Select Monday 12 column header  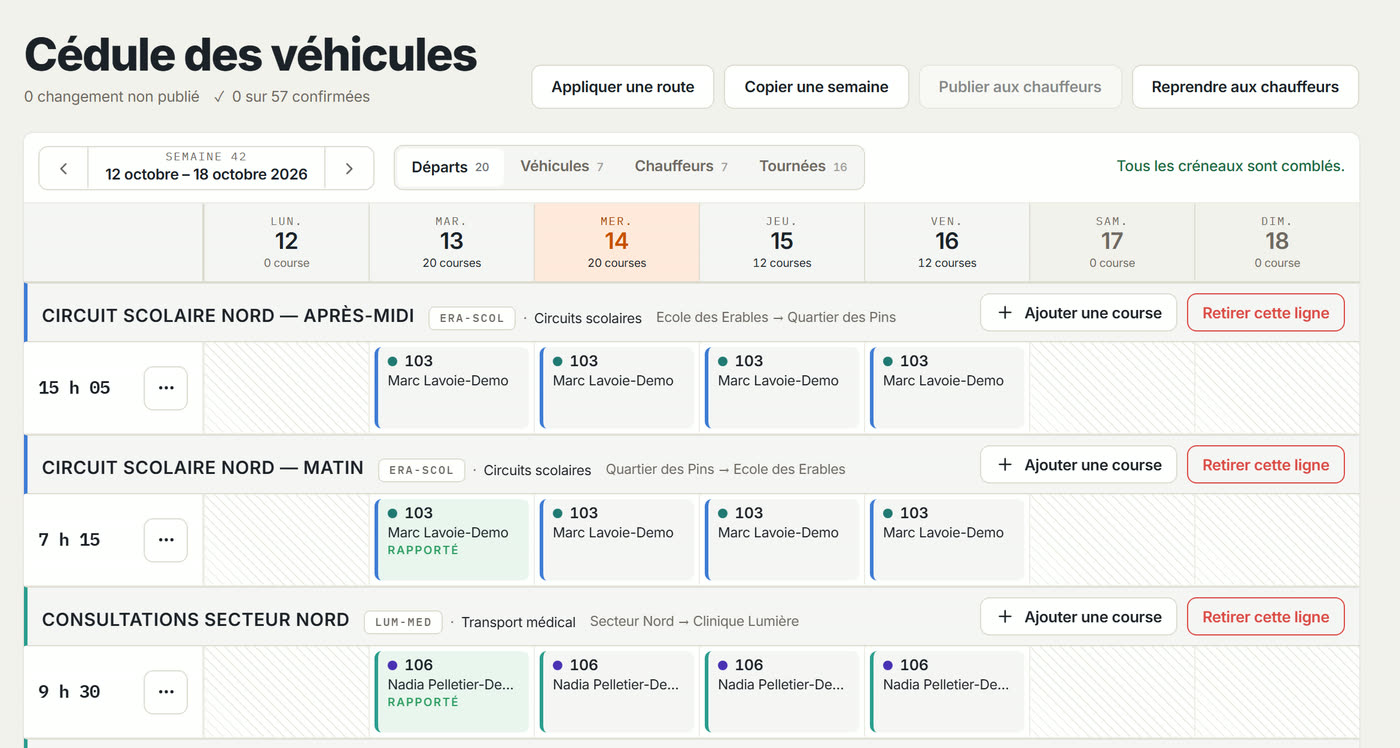coord(287,243)
